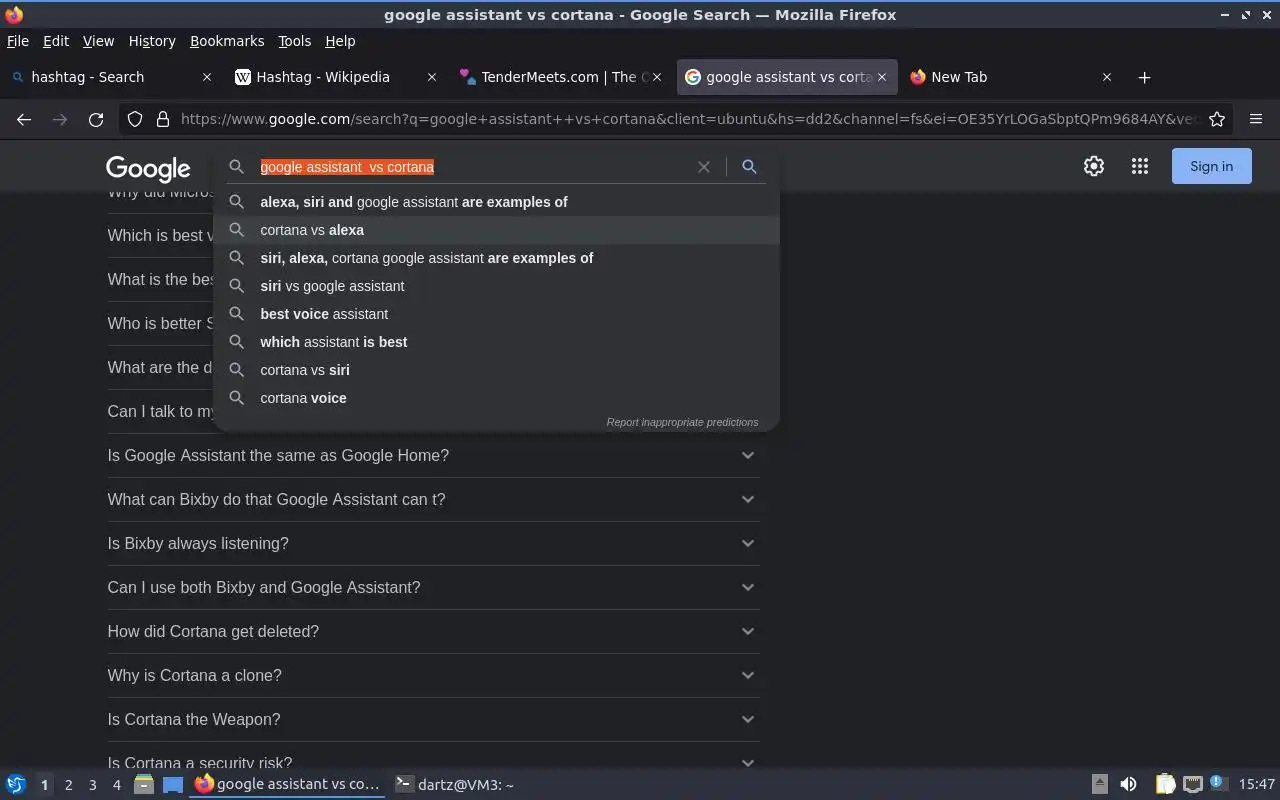
Task: Open clipboard manager tray icon
Action: coord(1165,785)
